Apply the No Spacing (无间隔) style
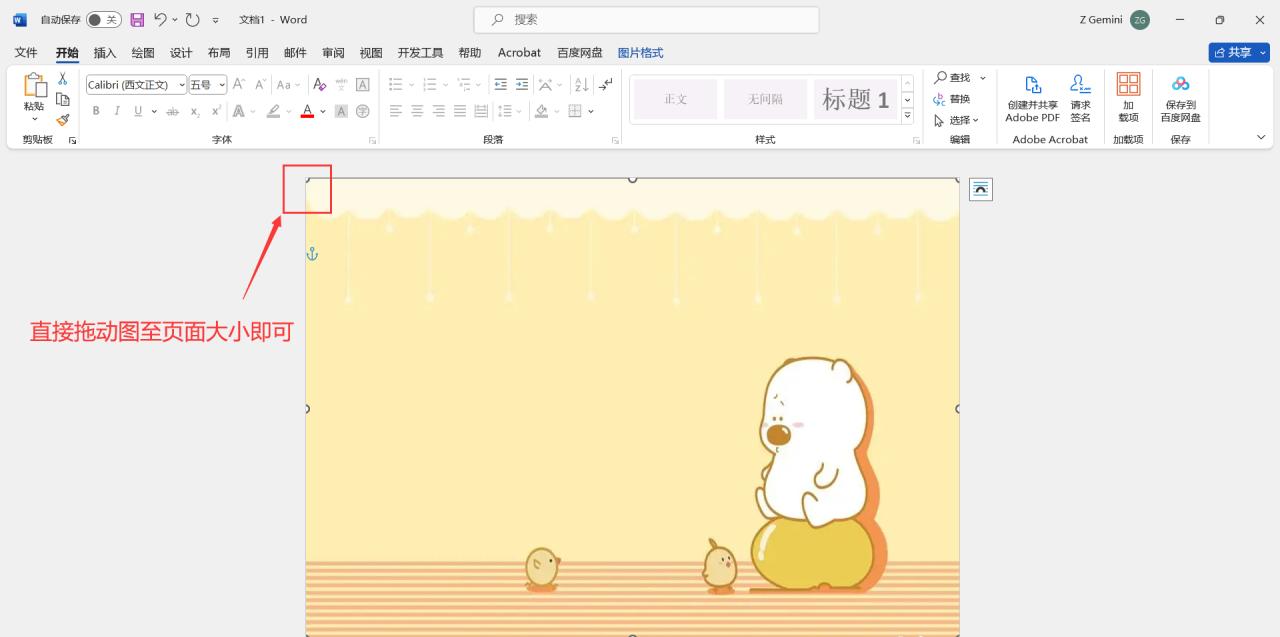The width and height of the screenshot is (1280, 637). coord(765,99)
